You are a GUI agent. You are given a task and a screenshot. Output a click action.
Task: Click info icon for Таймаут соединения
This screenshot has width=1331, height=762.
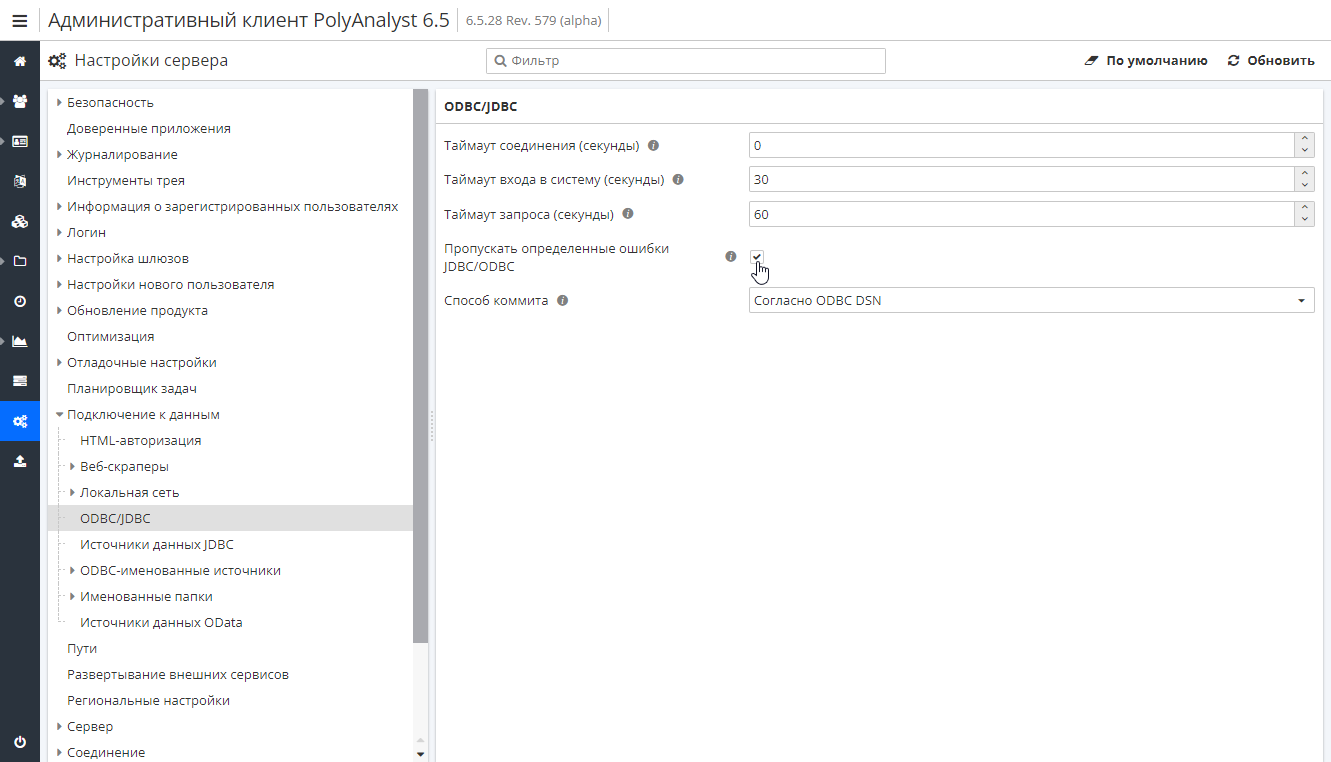pos(654,145)
